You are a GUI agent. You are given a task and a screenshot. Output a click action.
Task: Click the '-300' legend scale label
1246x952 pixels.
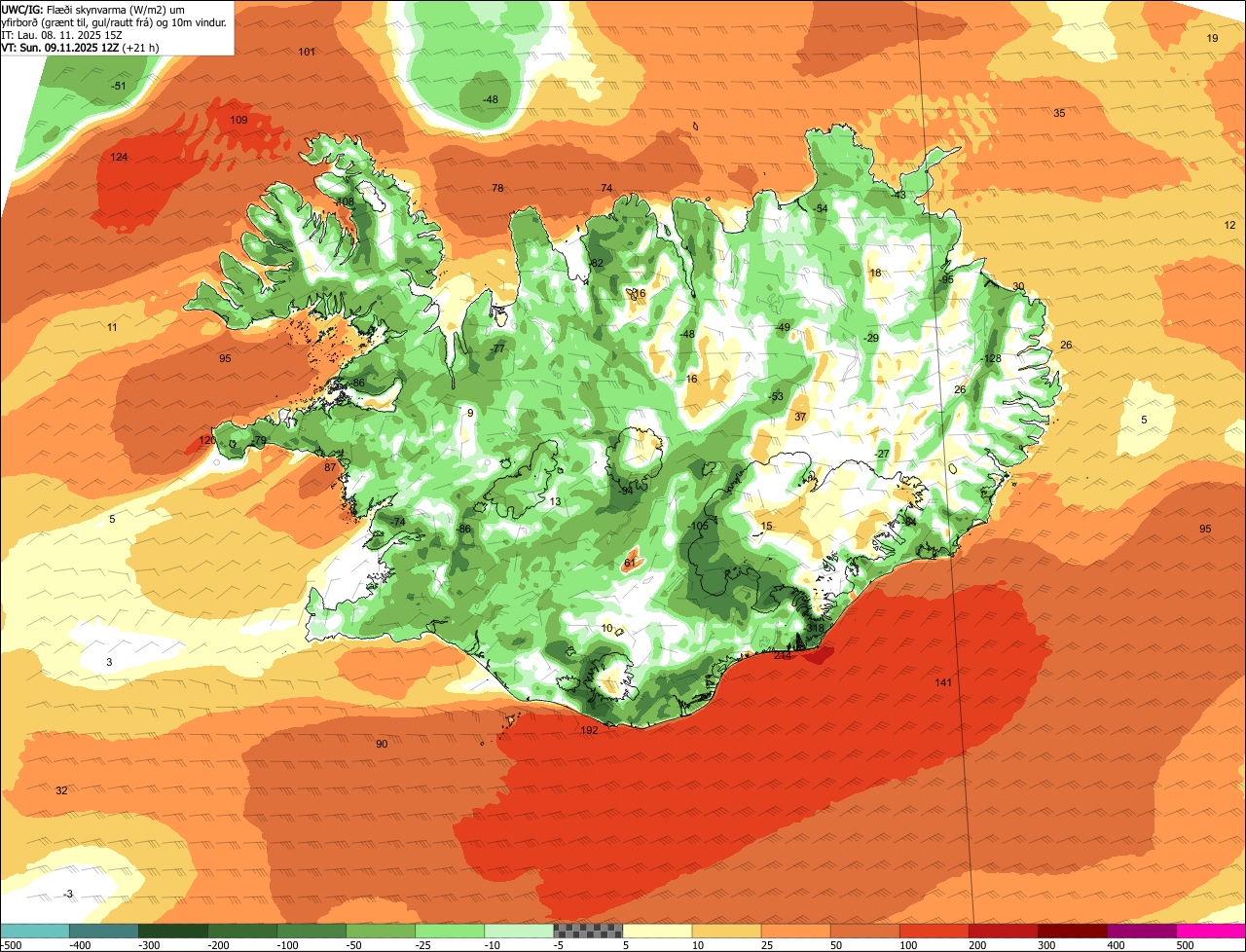(149, 945)
